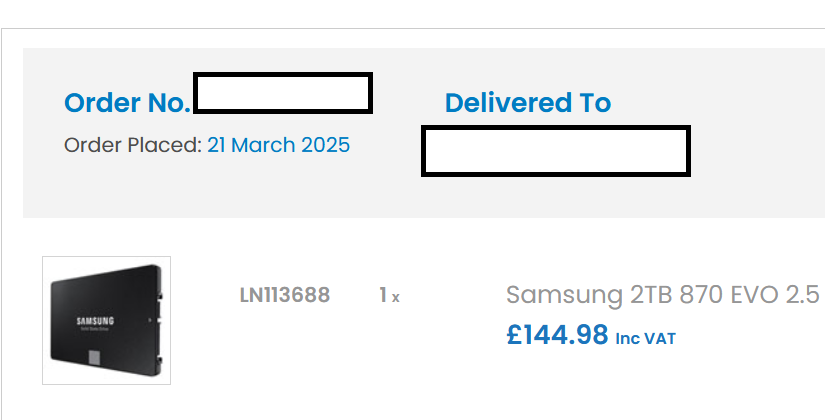Image resolution: width=825 pixels, height=420 pixels.
Task: Click the Inc VAT label
Action: pos(645,339)
